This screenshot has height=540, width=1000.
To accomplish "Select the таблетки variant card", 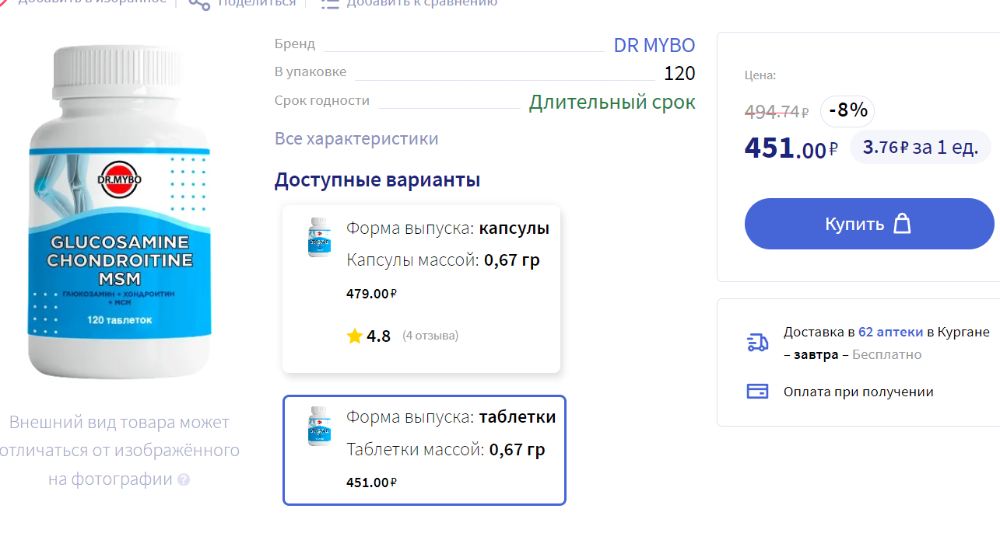I will point(424,450).
